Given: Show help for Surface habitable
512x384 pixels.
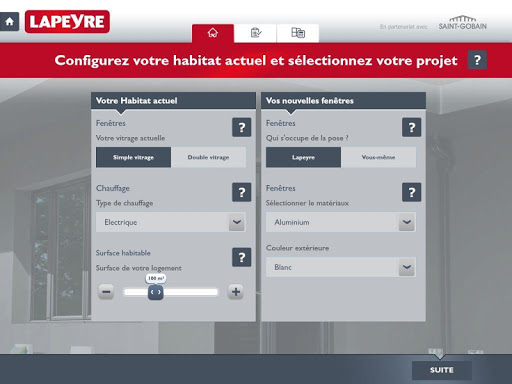Looking at the screenshot, I should click(242, 257).
